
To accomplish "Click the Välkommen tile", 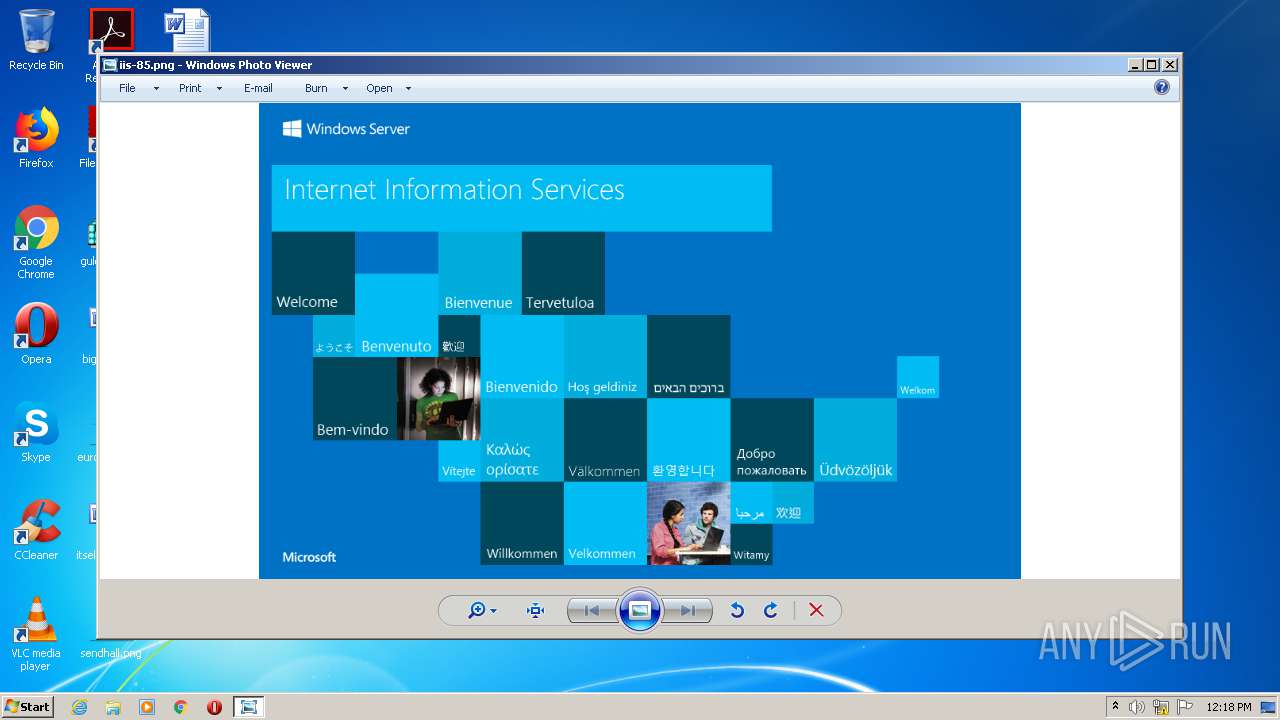I will (x=605, y=440).
